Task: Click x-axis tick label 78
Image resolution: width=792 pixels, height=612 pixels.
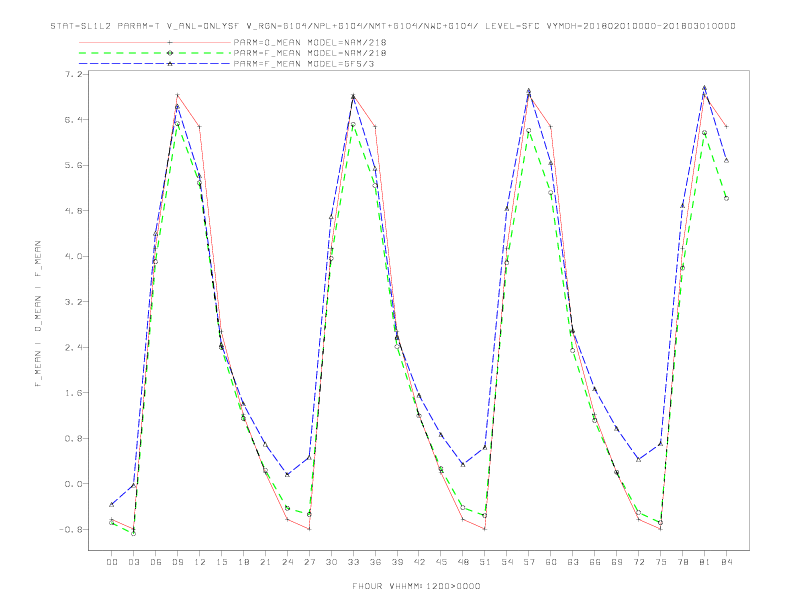Action: (682, 562)
